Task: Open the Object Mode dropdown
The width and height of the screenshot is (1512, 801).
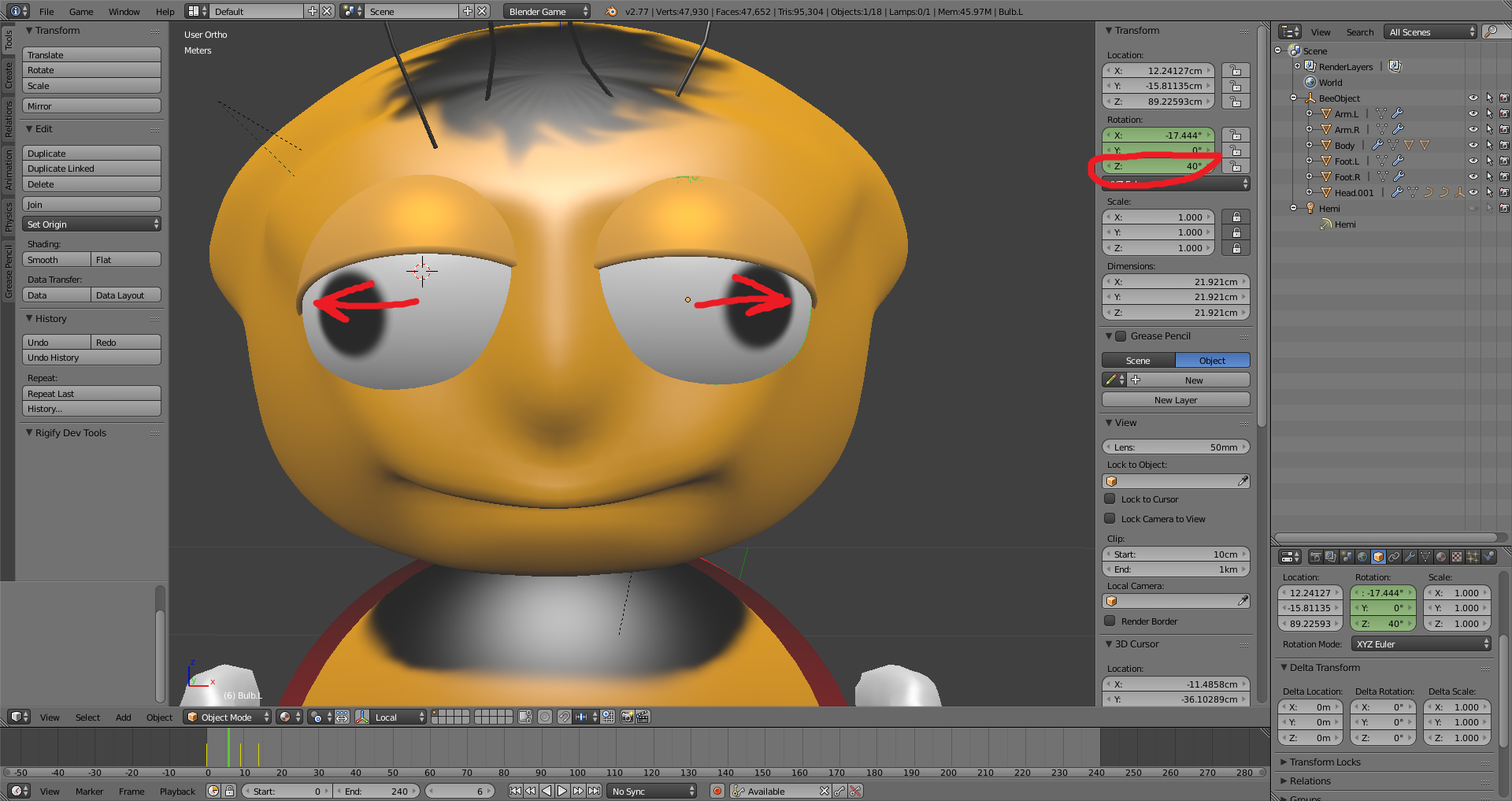Action: [228, 717]
